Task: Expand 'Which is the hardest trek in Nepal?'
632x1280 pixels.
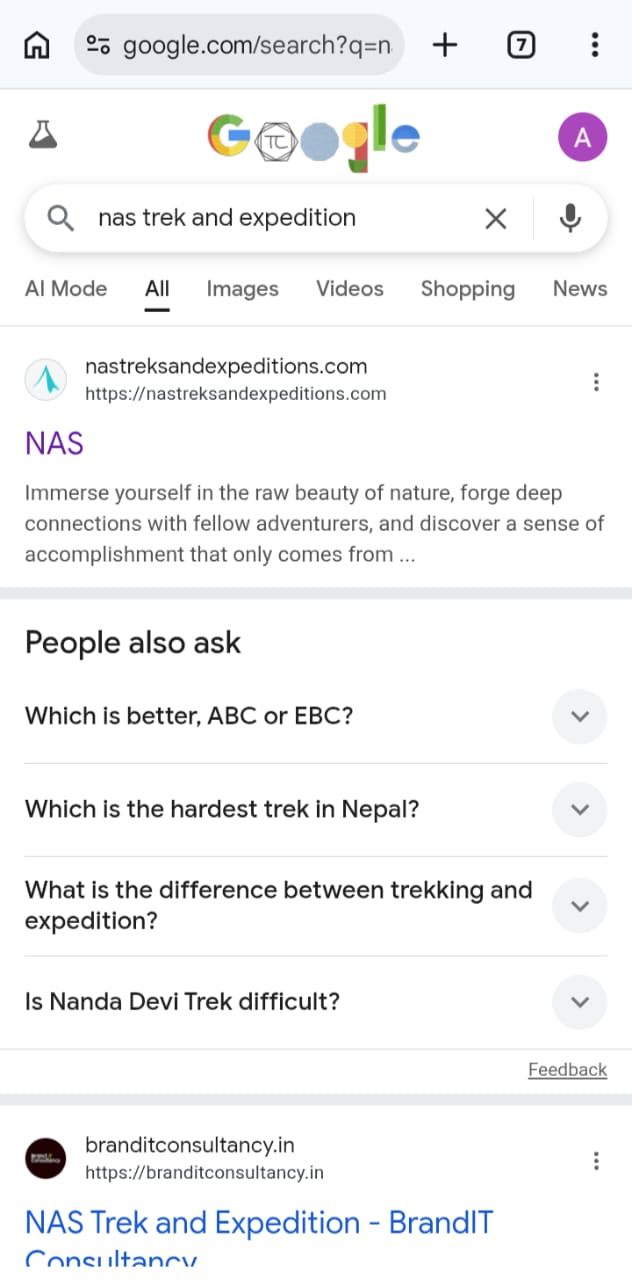Action: point(579,810)
